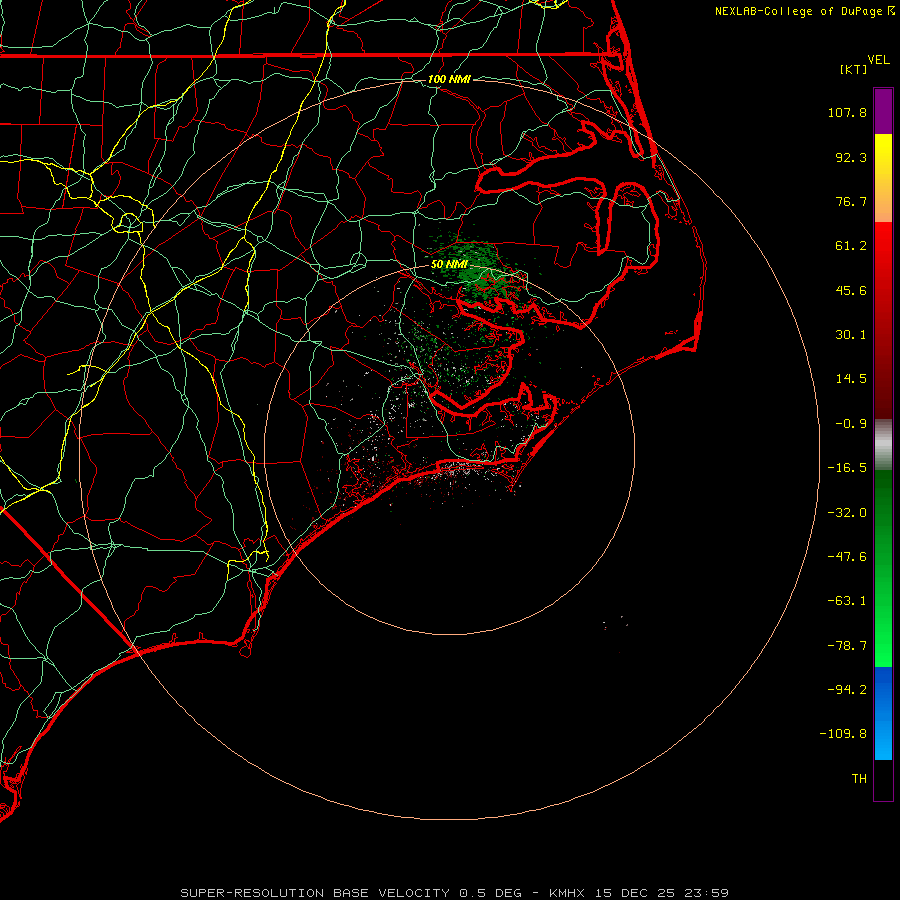This screenshot has height=900, width=900.
Task: Click the [KT] units label
Action: click(854, 69)
